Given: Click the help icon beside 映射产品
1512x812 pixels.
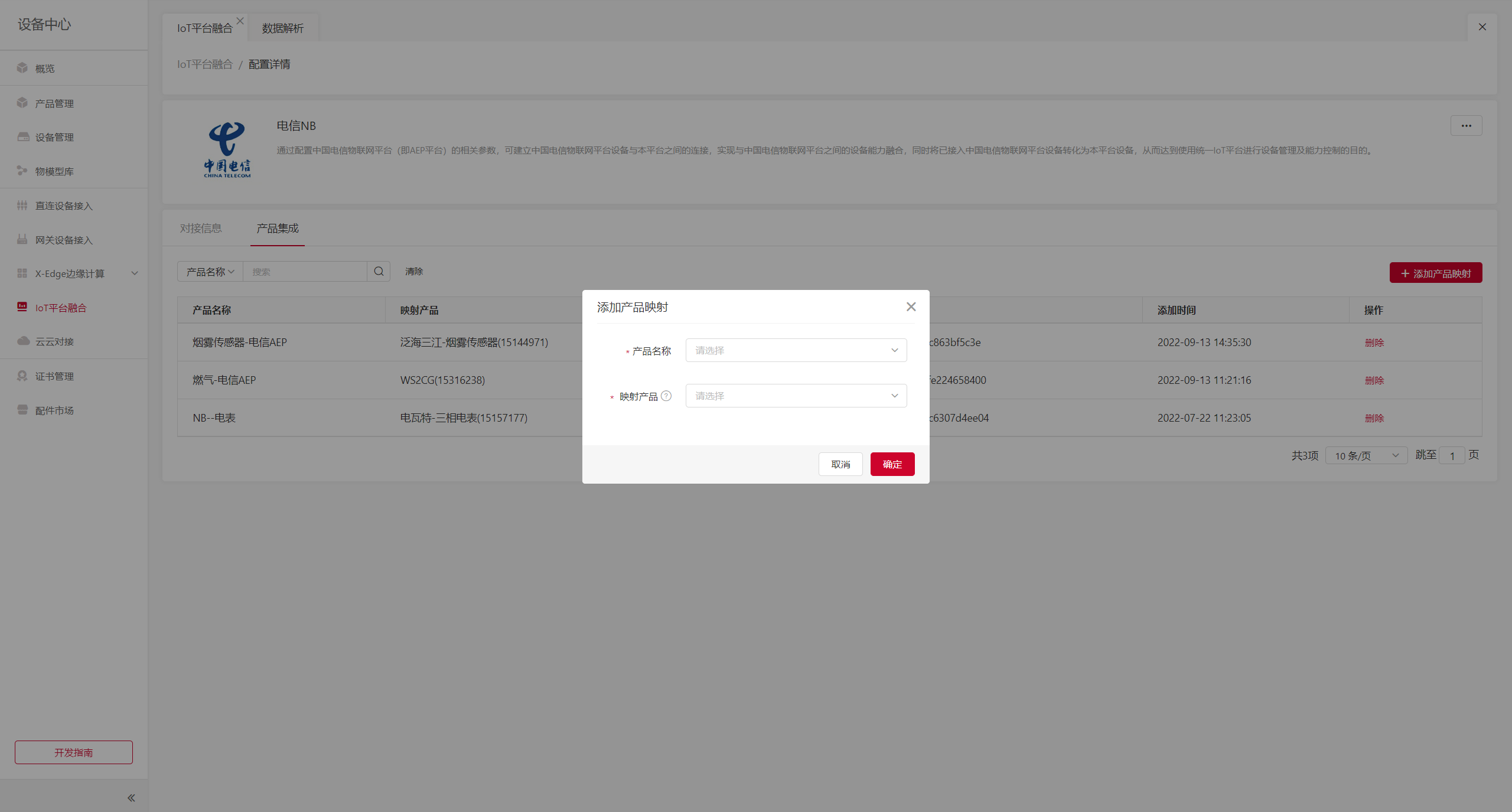Looking at the screenshot, I should pos(666,396).
